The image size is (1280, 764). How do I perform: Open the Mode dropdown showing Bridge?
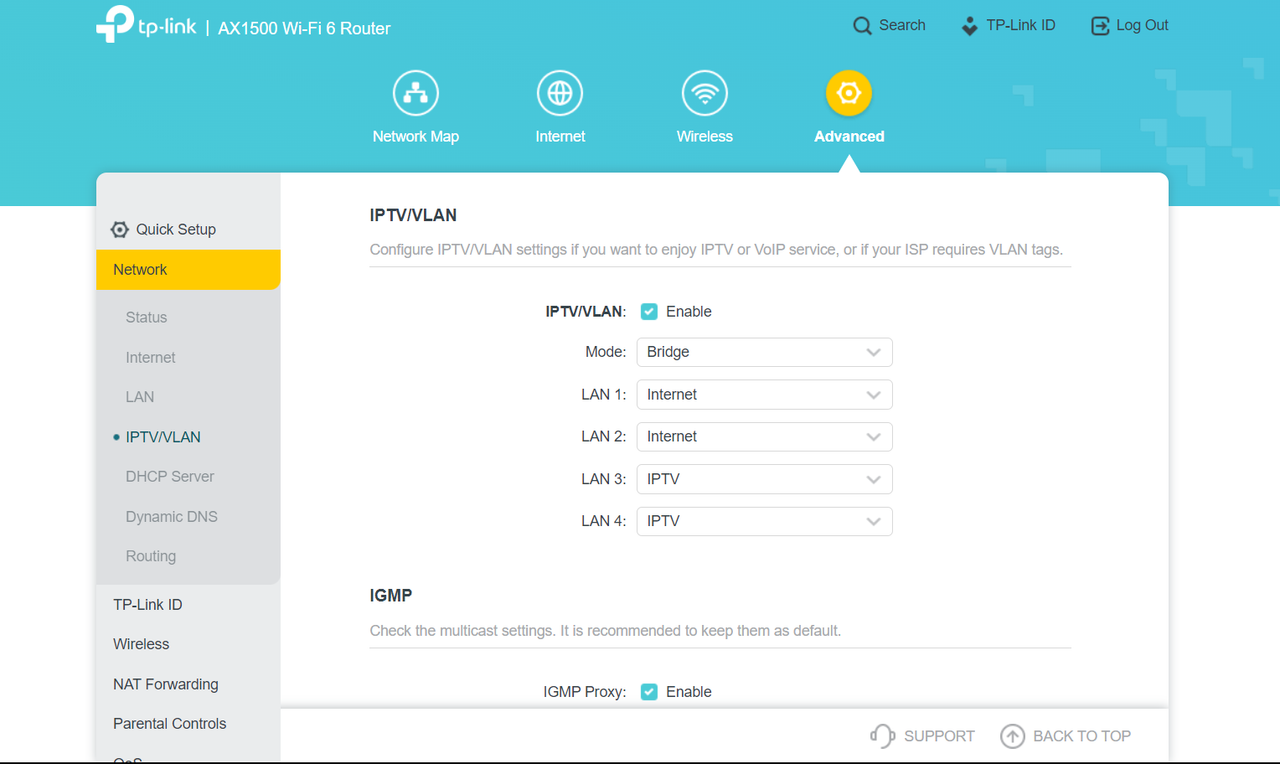click(764, 351)
